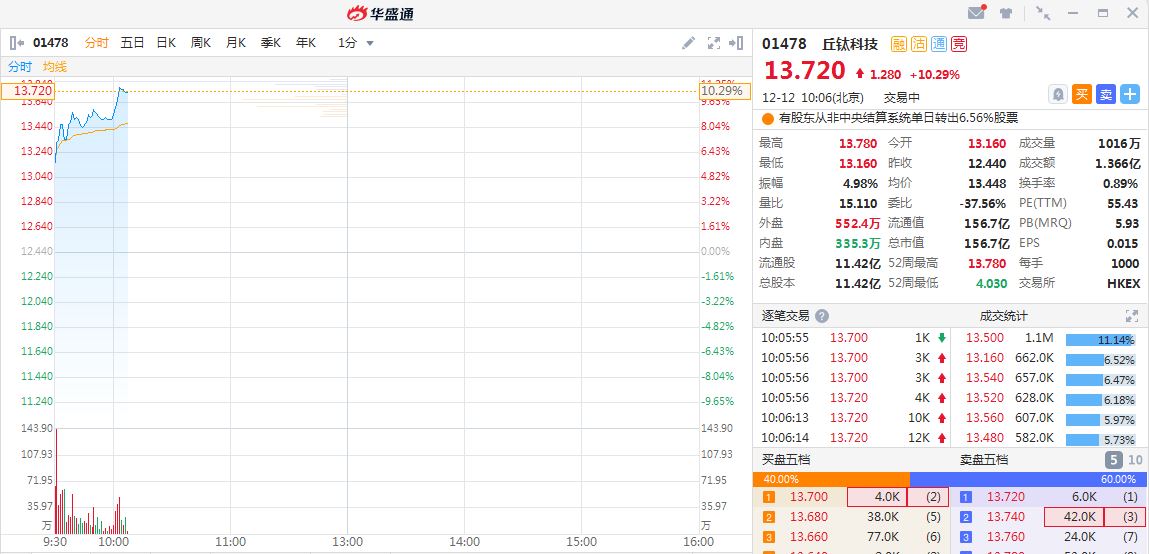Click the orange news alert dot
This screenshot has width=1149, height=554.
768,118
